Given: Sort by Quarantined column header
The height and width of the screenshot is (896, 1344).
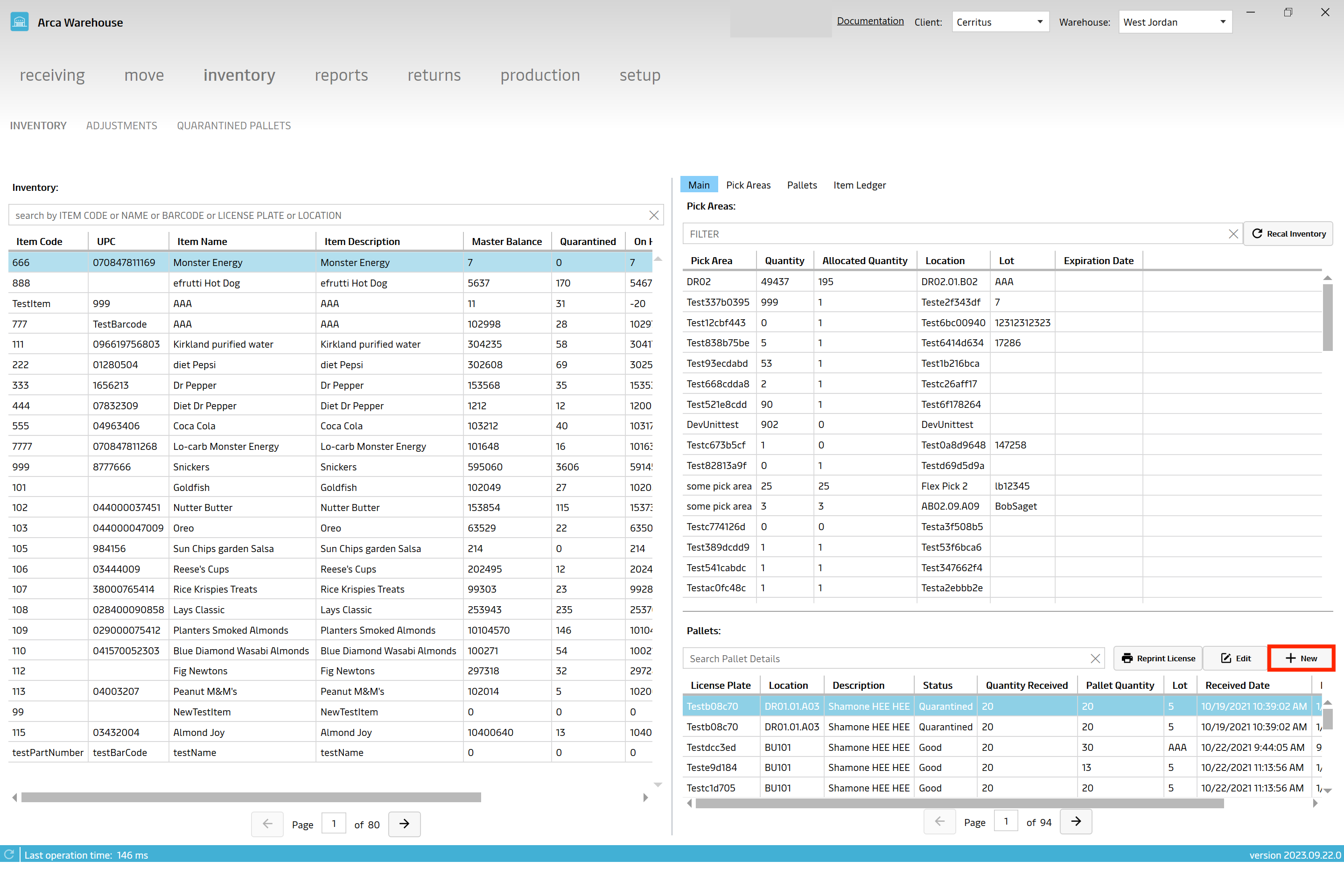Looking at the screenshot, I should (x=588, y=241).
